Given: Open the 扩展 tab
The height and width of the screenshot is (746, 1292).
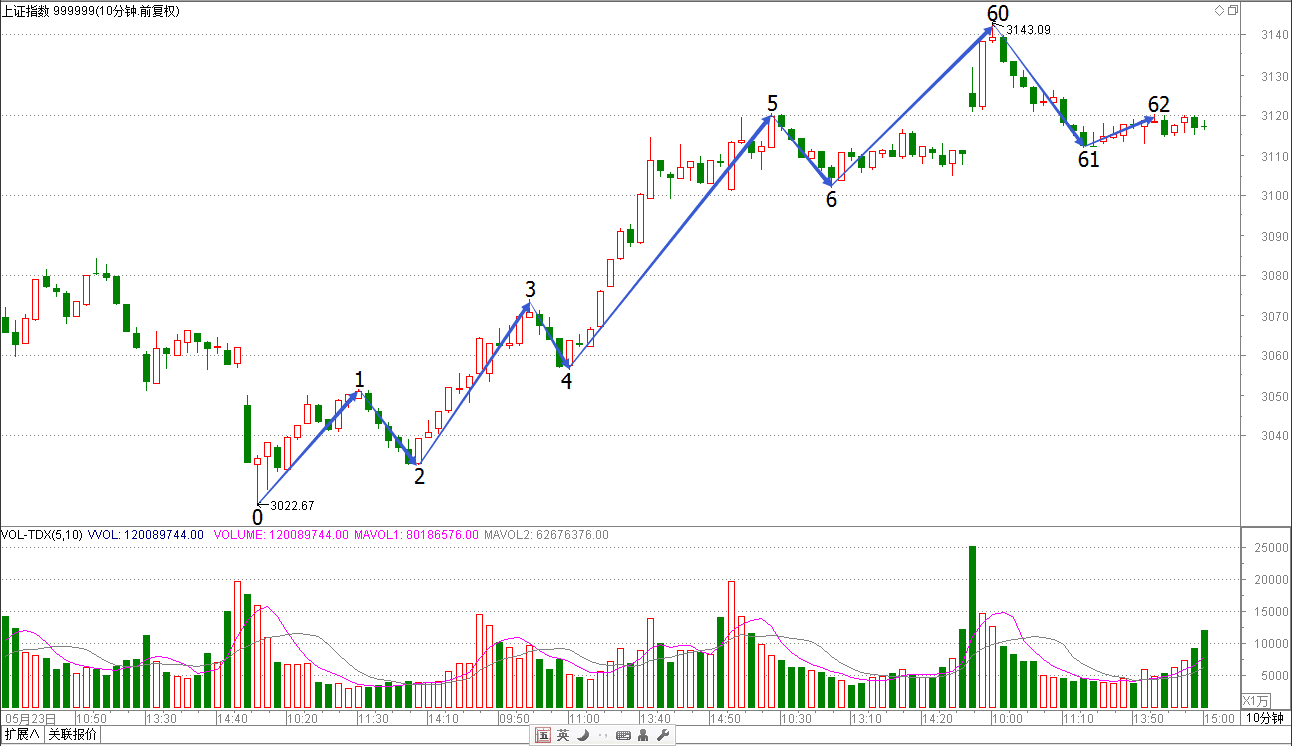Looking at the screenshot, I should point(22,735).
